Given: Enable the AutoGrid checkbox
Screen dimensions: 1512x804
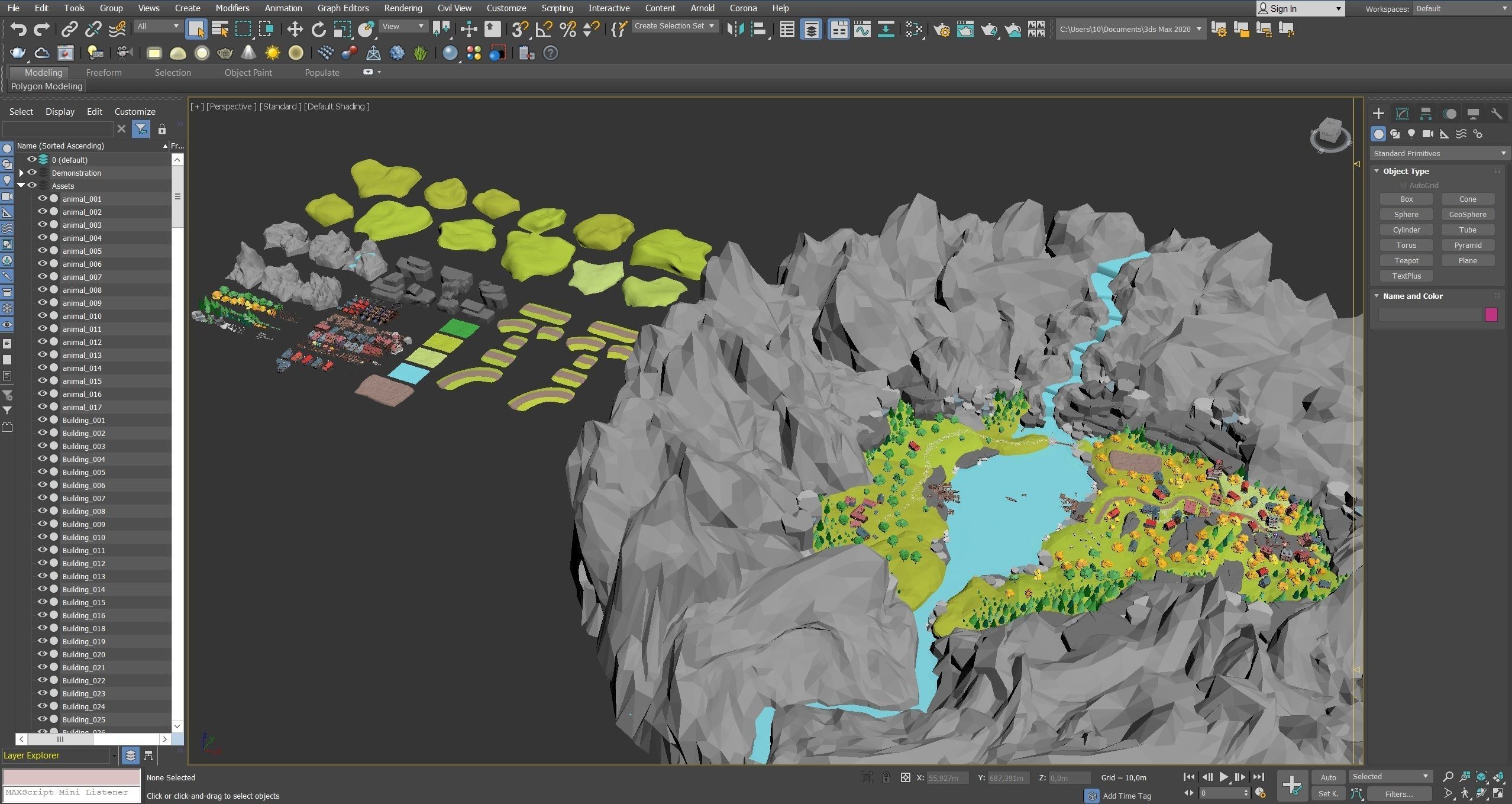Looking at the screenshot, I should pos(1403,186).
